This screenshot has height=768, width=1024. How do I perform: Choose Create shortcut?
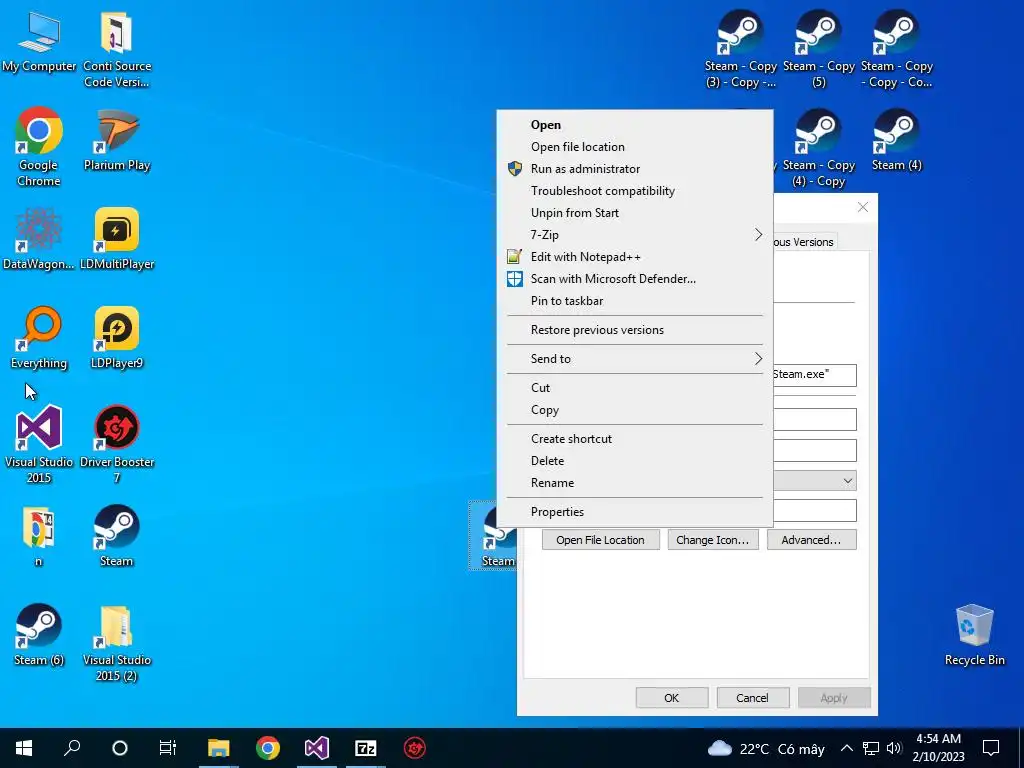[x=635, y=439]
